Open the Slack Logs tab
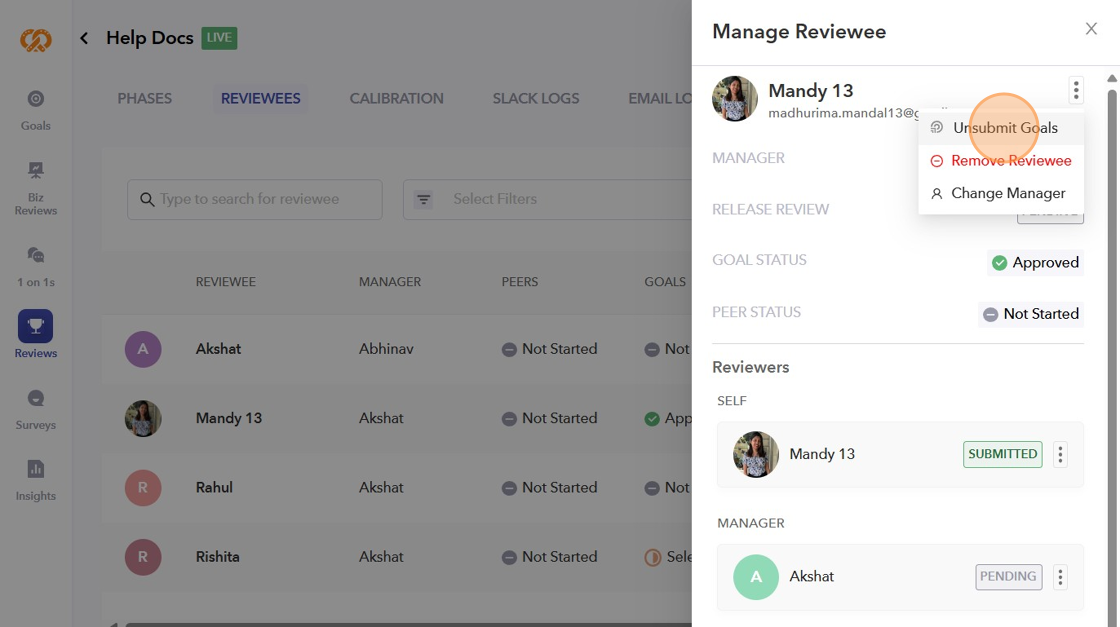Viewport: 1120px width, 627px height. 535,98
